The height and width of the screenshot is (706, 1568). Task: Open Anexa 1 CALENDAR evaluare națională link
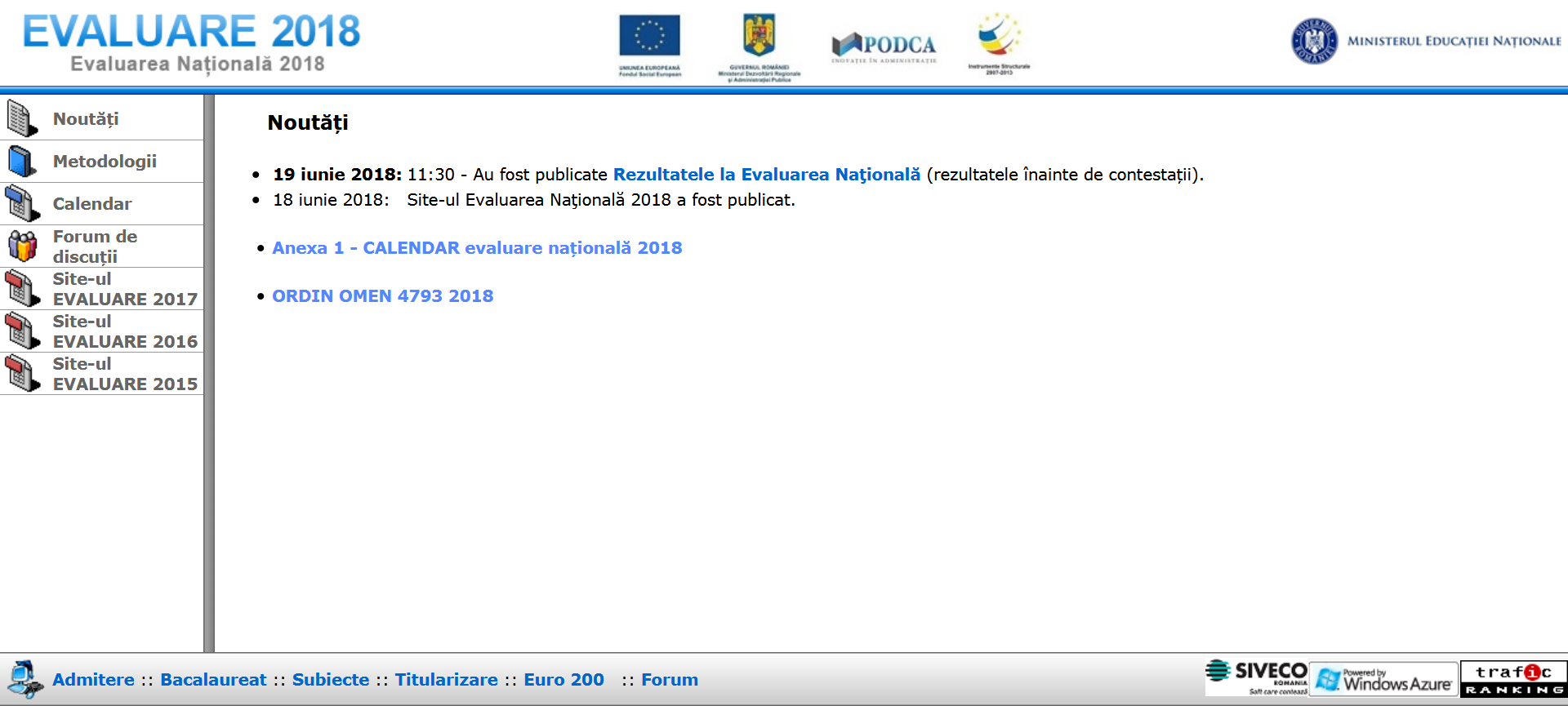point(477,248)
